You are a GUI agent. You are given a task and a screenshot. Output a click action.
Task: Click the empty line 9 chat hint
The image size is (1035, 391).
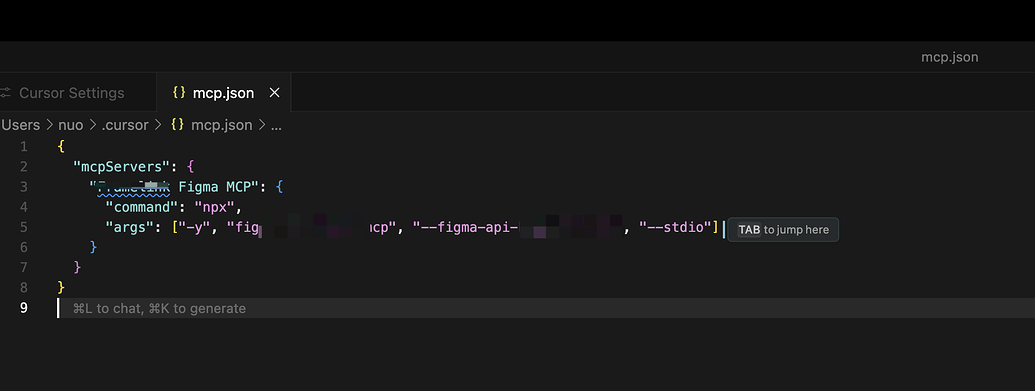[159, 308]
